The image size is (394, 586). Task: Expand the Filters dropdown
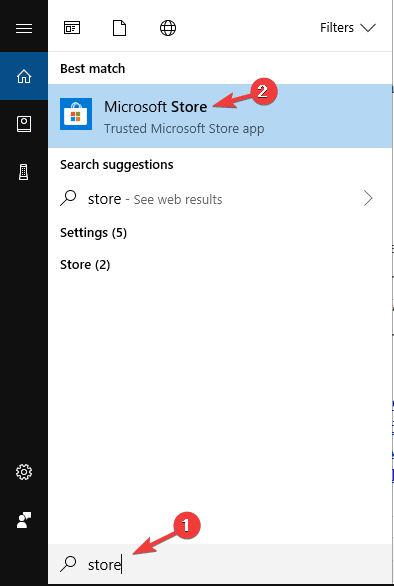click(x=348, y=28)
